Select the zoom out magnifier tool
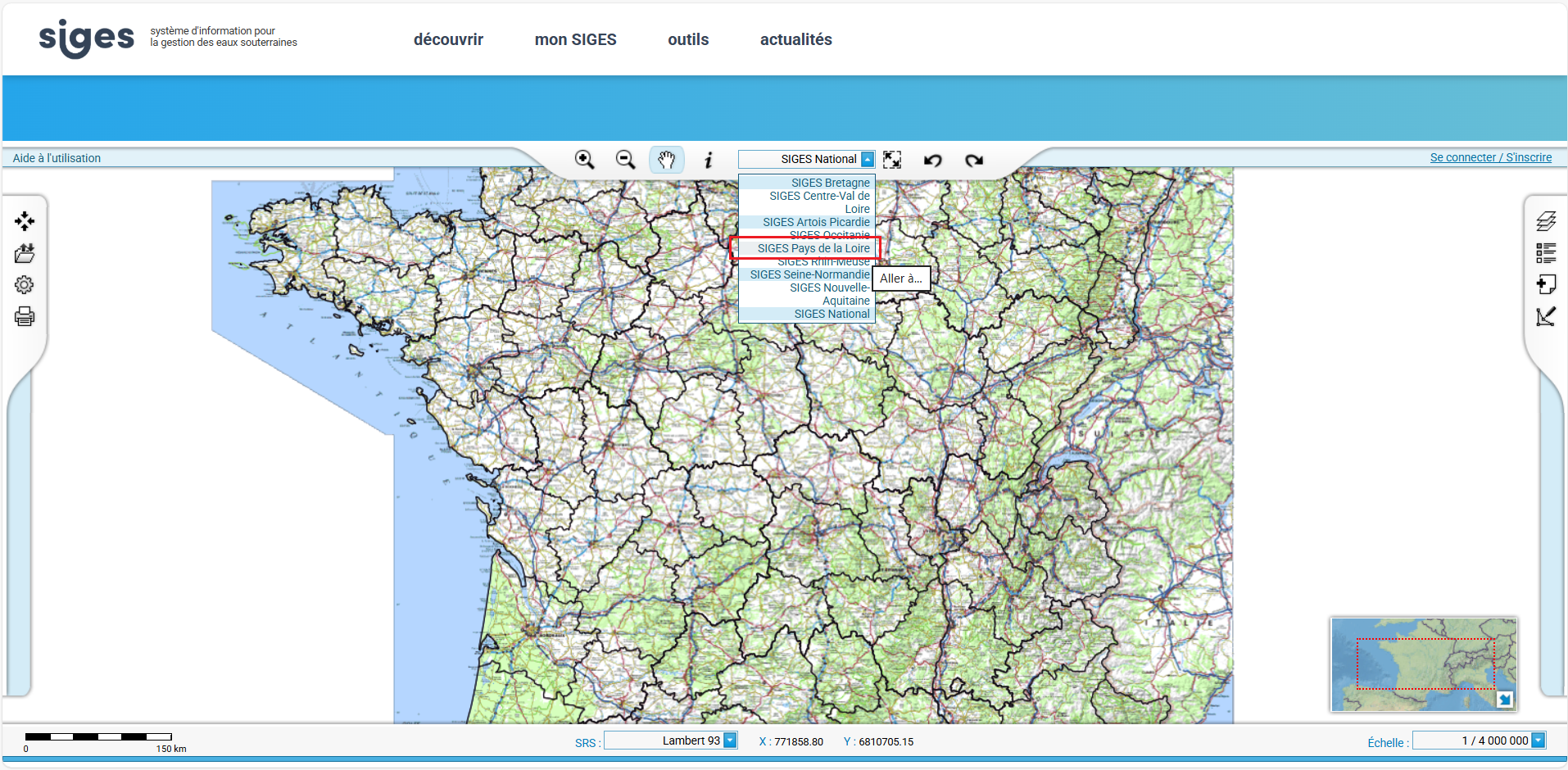Screen dimensions: 1568x770 point(626,160)
